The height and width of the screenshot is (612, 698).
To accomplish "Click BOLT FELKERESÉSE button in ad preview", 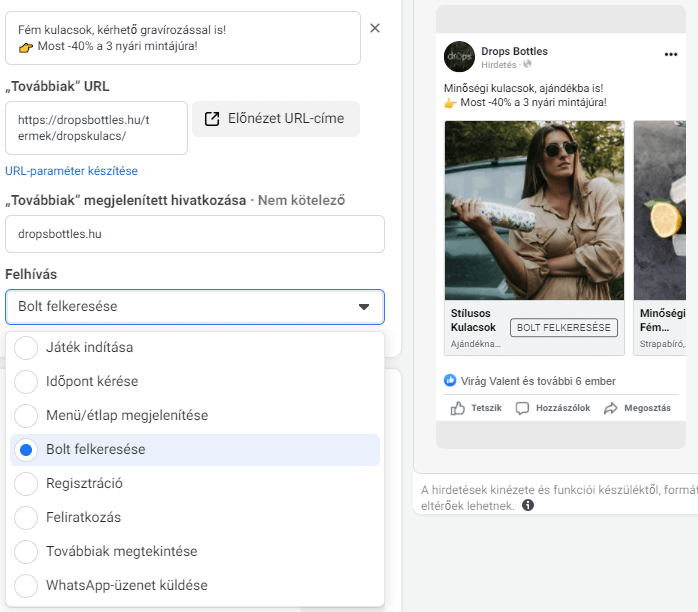I will tap(564, 328).
